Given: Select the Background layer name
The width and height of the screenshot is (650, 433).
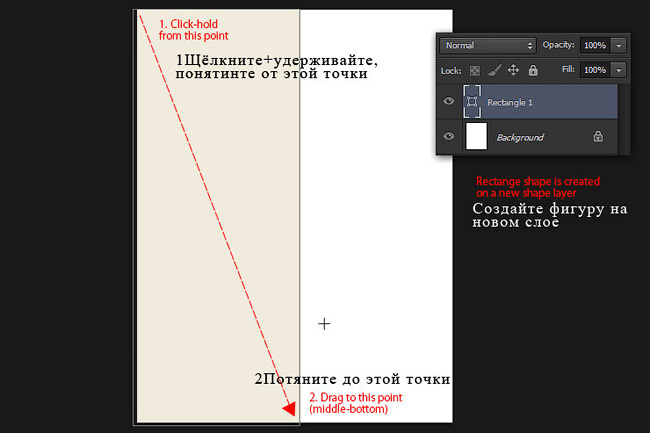Looking at the screenshot, I should (520, 137).
